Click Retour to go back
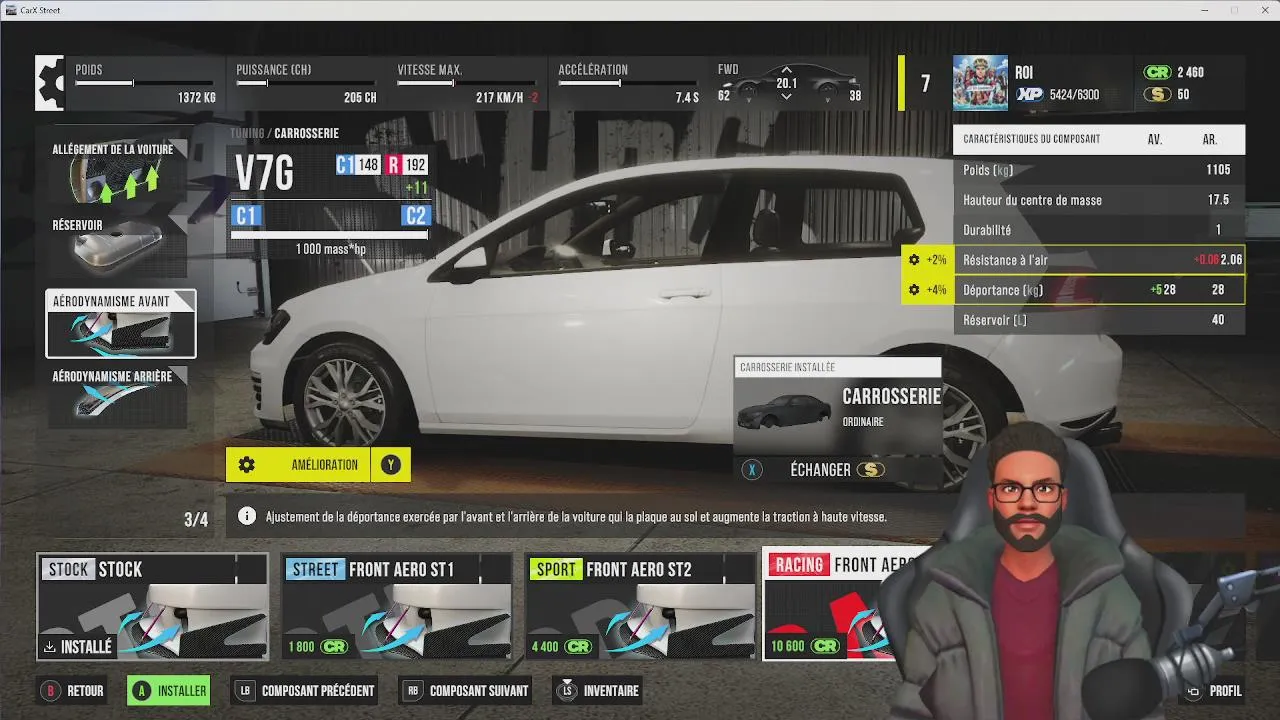 (85, 691)
